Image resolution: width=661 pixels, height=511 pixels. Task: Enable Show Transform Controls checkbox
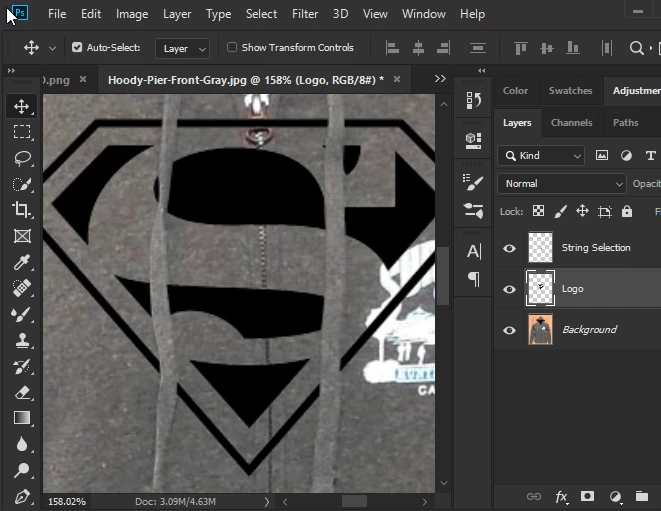[232, 47]
